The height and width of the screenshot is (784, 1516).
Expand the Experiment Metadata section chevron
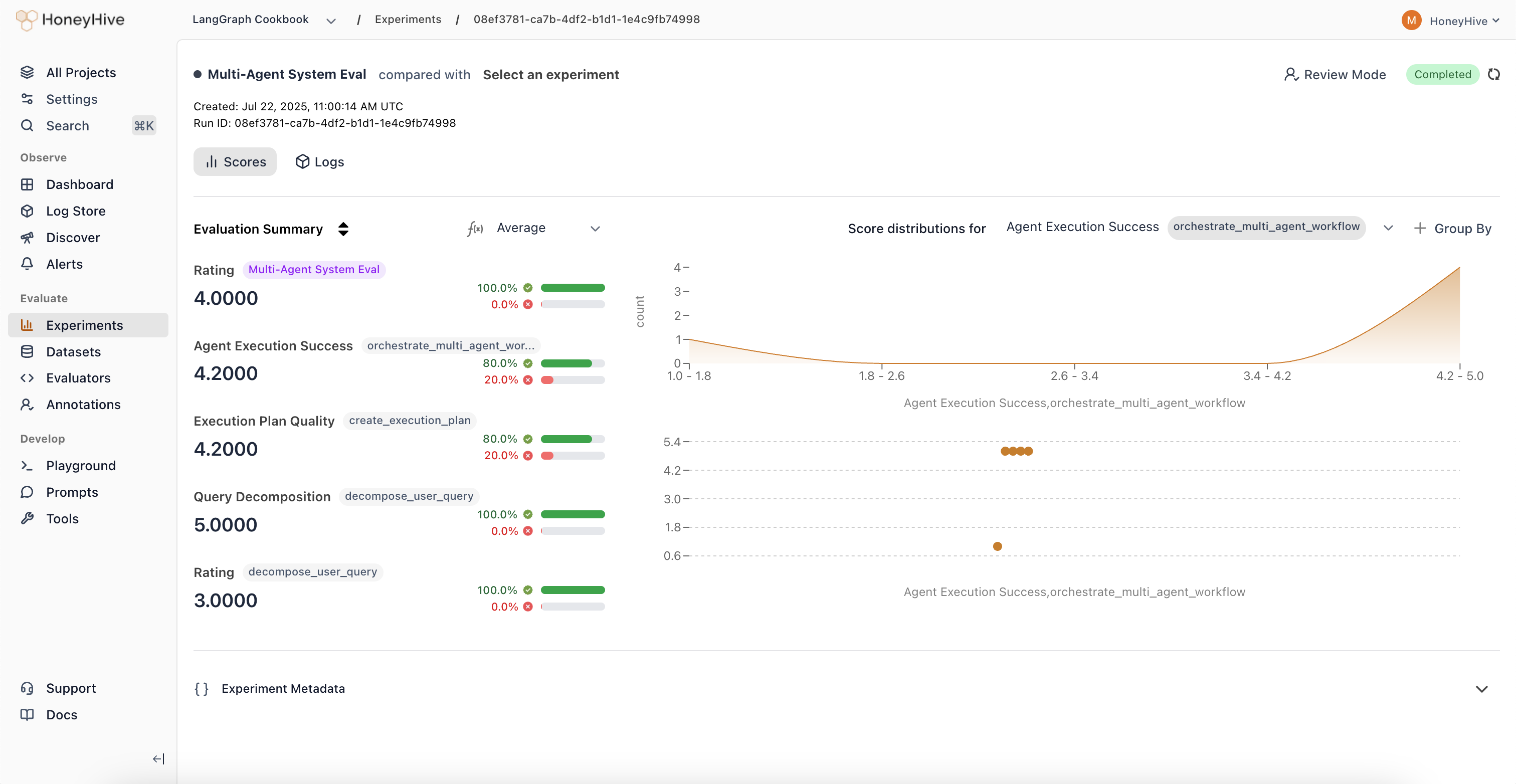pos(1481,689)
